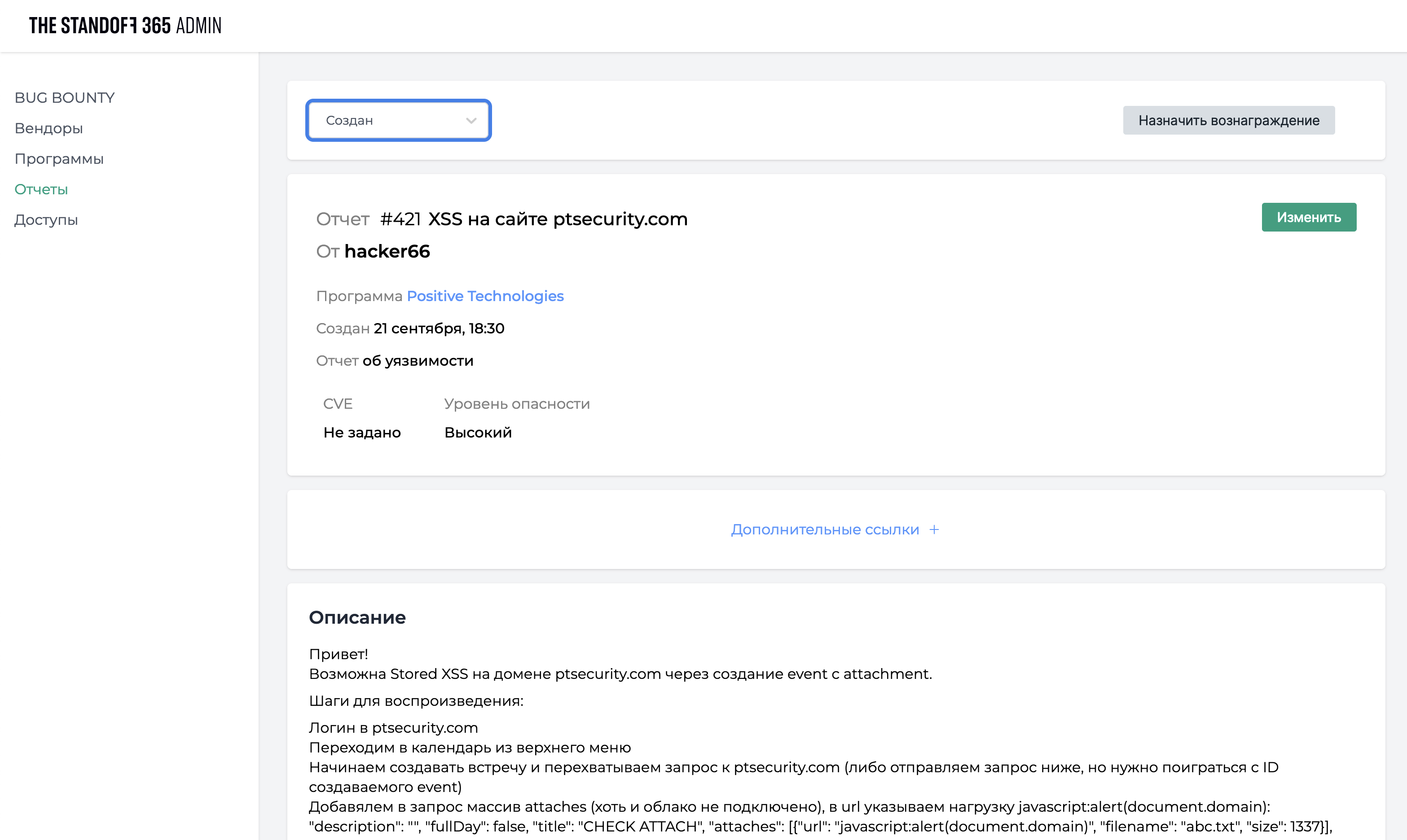
Task: Navigate to Отчеты in the sidebar
Action: point(41,190)
